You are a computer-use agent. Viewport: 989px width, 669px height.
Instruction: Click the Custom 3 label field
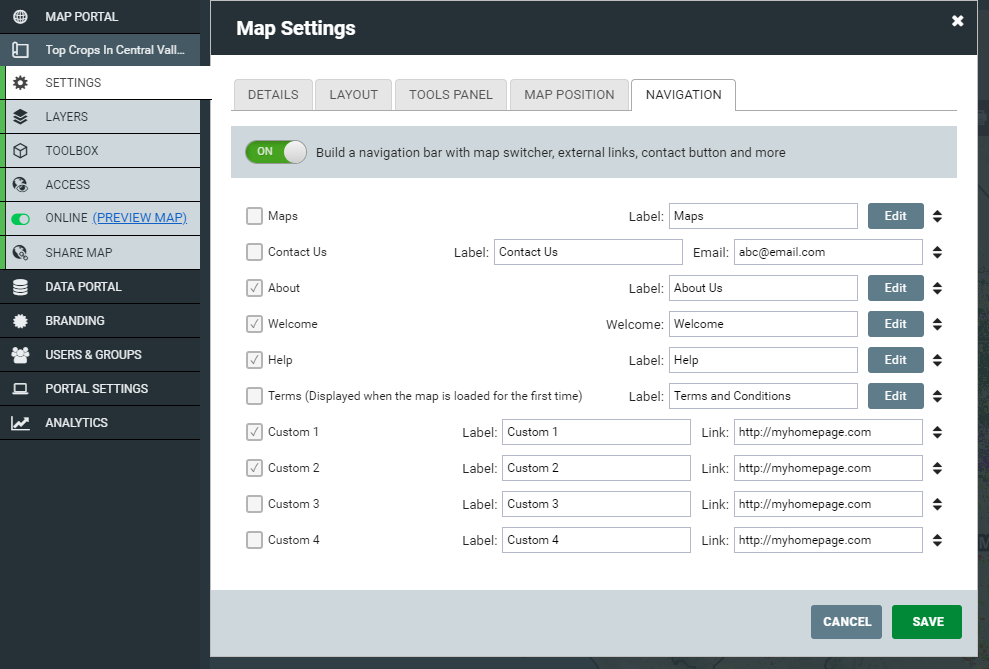[x=596, y=504]
